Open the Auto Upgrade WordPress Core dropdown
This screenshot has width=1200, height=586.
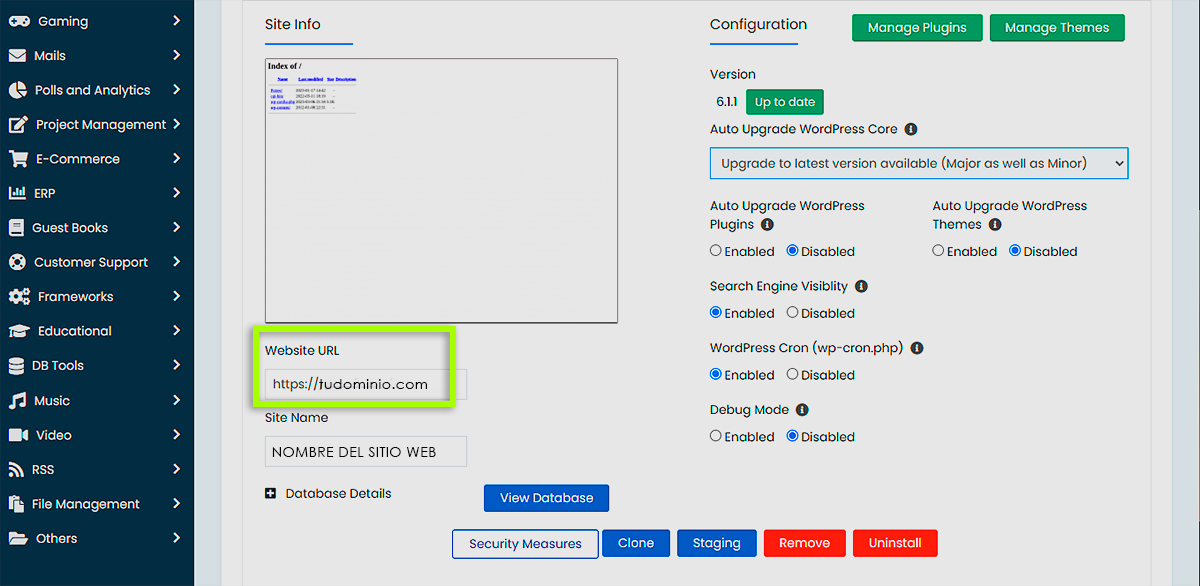(x=918, y=163)
